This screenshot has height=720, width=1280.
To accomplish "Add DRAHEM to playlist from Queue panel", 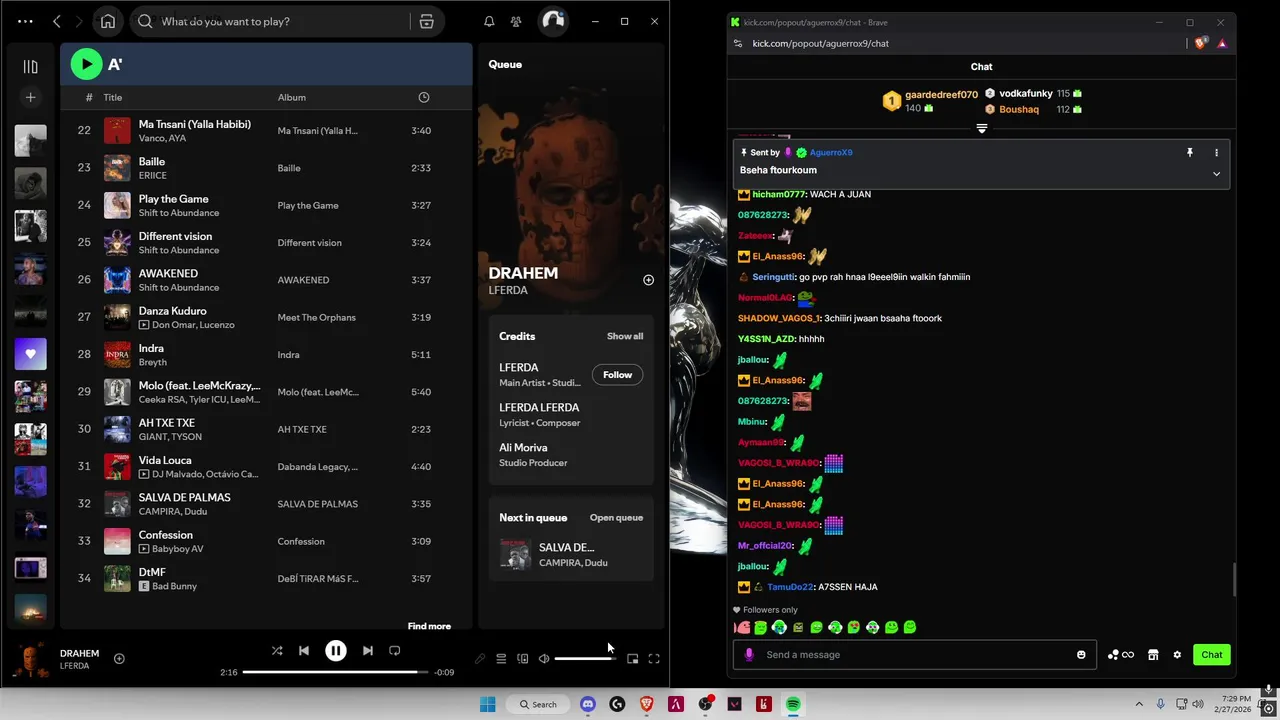I will 648,280.
